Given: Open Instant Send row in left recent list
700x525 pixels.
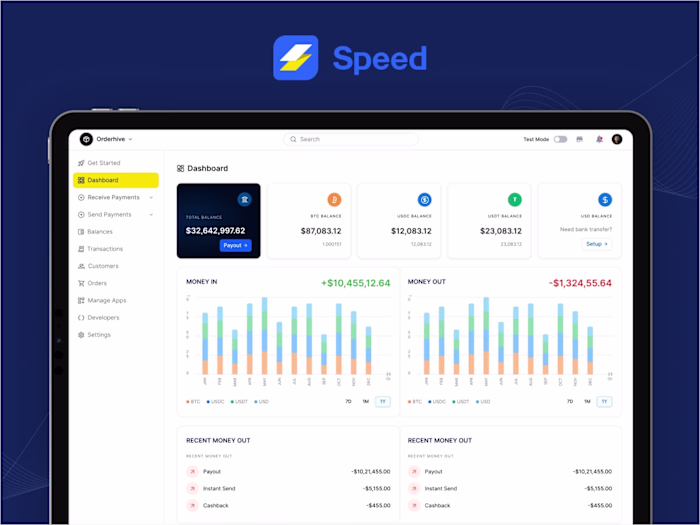Looking at the screenshot, I should pos(288,488).
